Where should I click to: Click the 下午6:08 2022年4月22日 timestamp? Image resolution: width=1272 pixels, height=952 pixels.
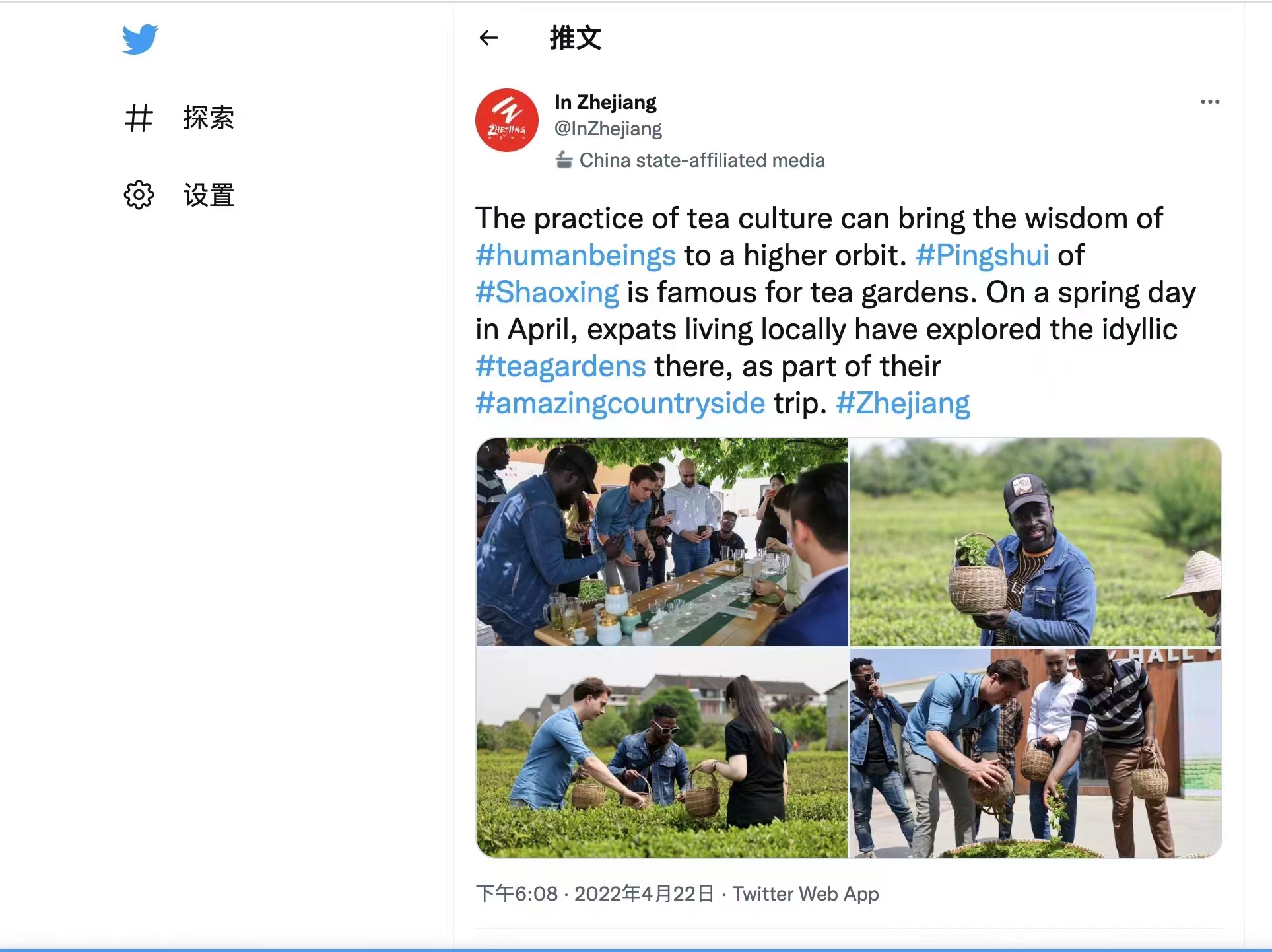pyautogui.click(x=595, y=894)
